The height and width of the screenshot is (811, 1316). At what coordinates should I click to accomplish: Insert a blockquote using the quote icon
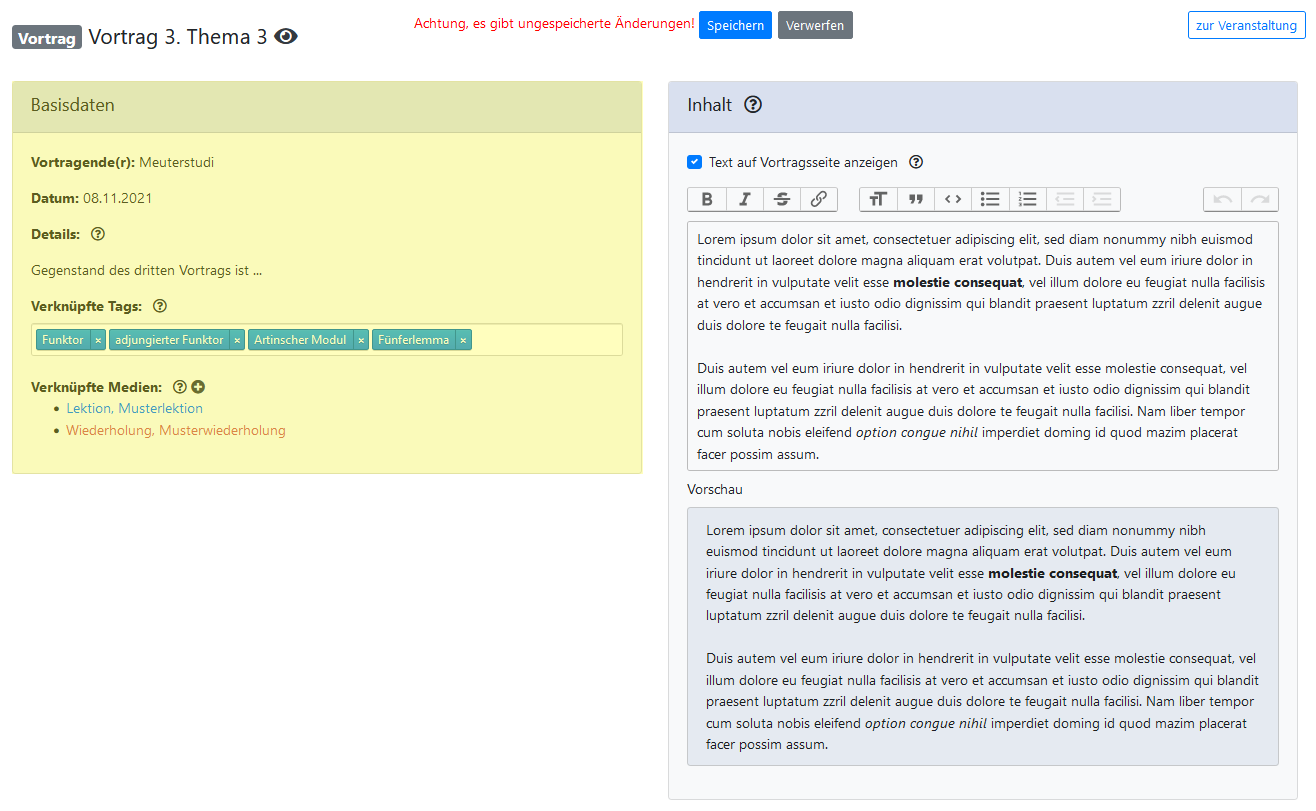point(915,199)
